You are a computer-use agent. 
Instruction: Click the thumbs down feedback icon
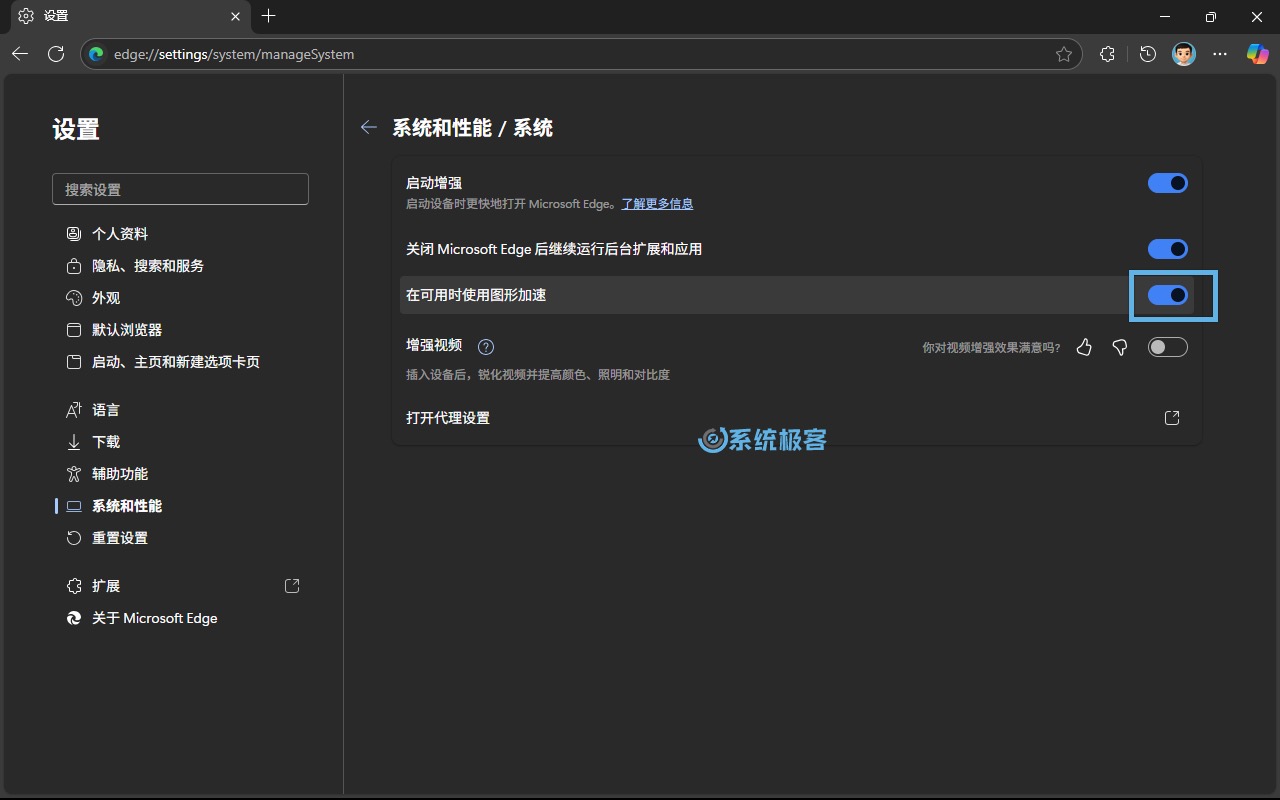click(x=1120, y=347)
